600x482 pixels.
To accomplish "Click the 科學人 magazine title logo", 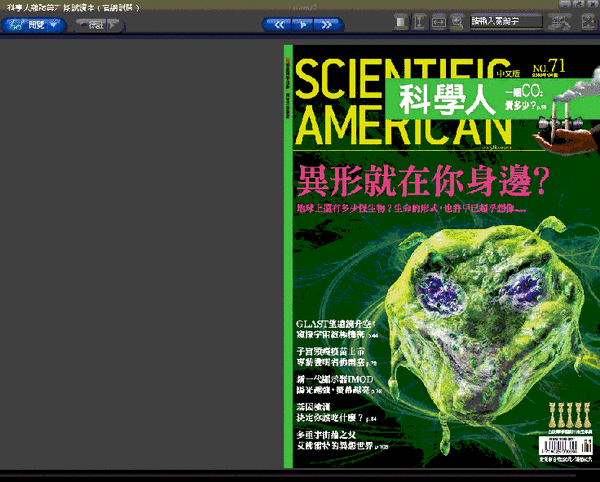I will tap(445, 99).
